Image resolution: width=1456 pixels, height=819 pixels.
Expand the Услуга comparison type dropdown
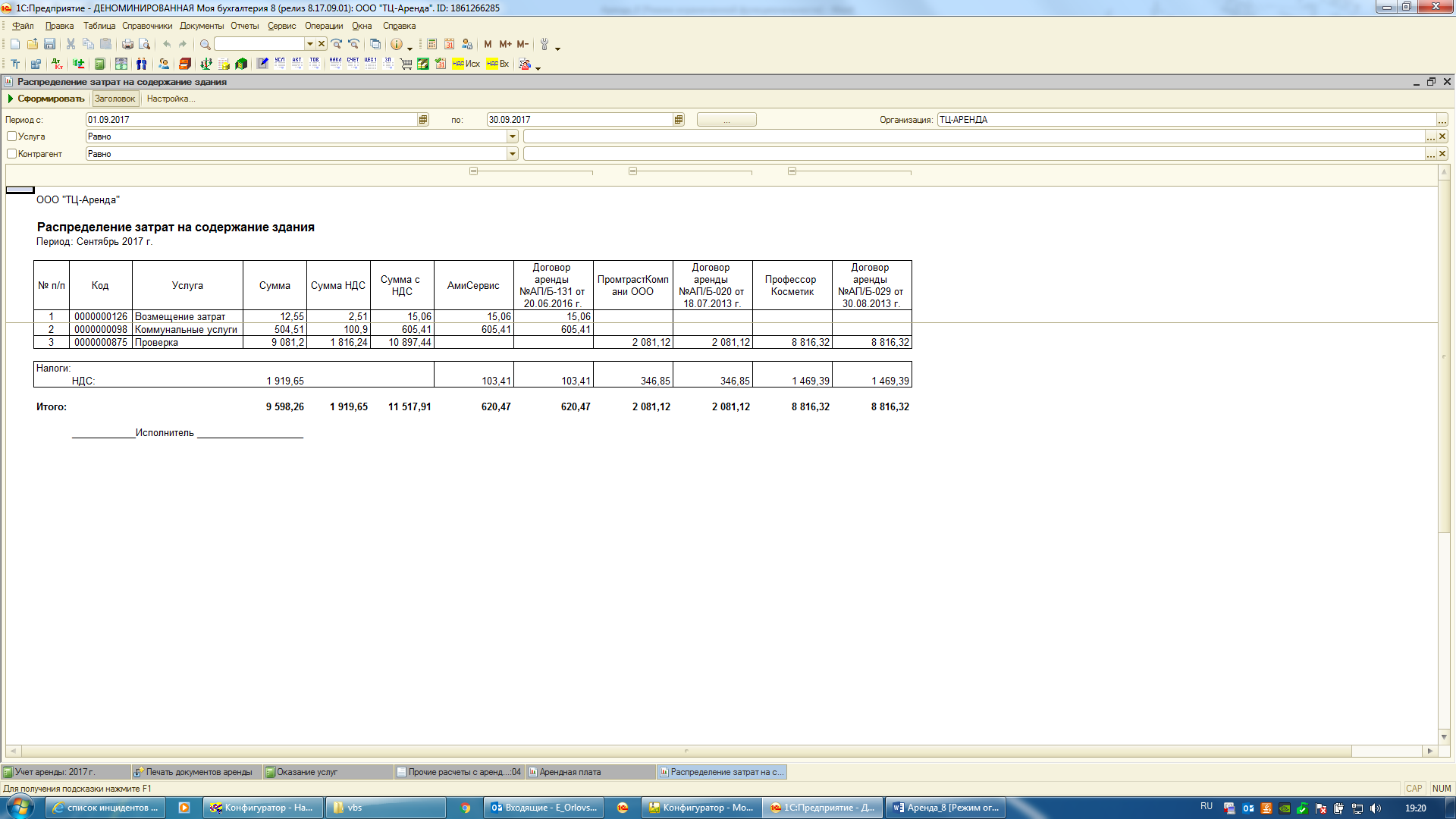pos(512,136)
